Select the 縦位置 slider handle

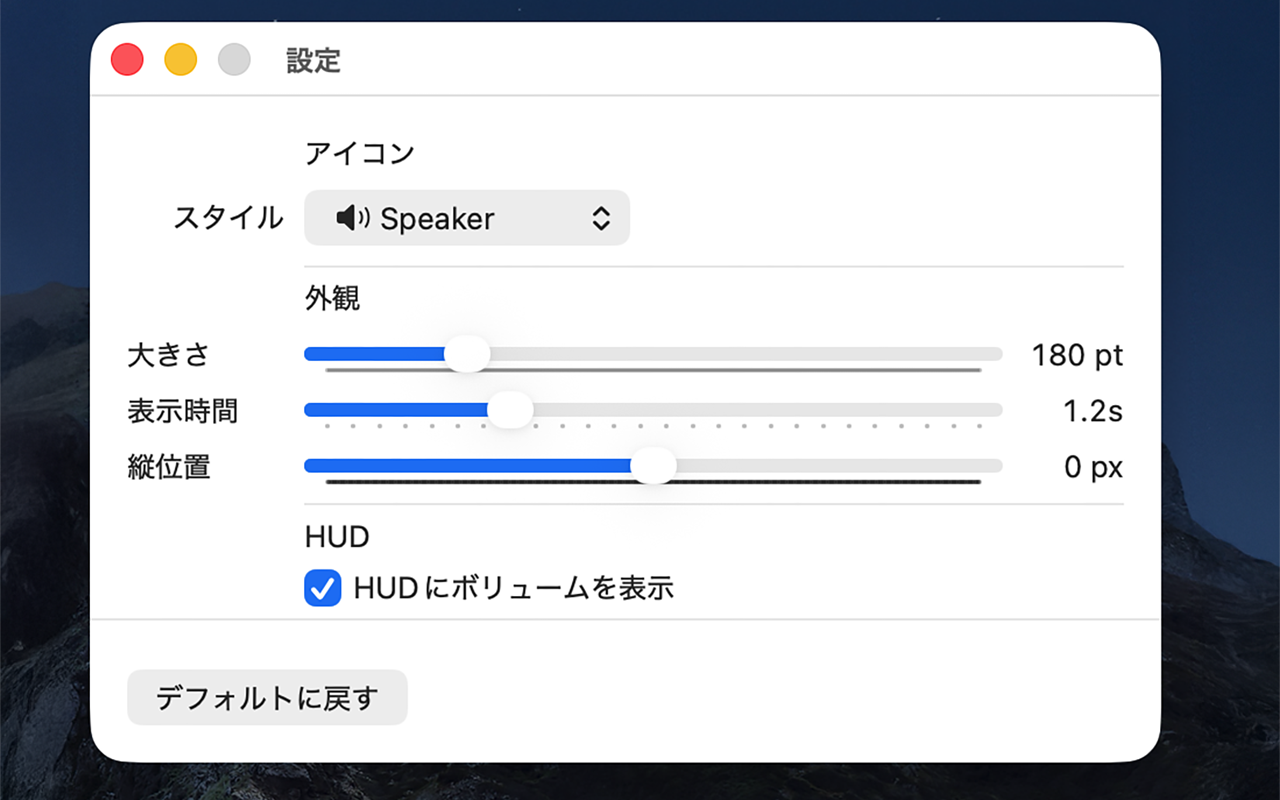pyautogui.click(x=654, y=466)
